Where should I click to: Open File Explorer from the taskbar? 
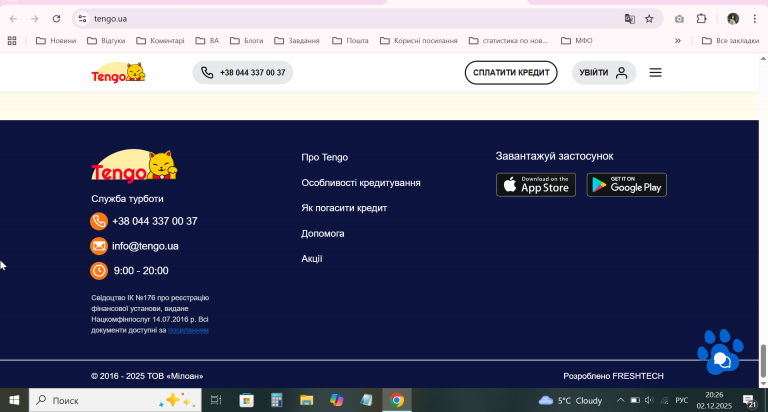pos(307,400)
